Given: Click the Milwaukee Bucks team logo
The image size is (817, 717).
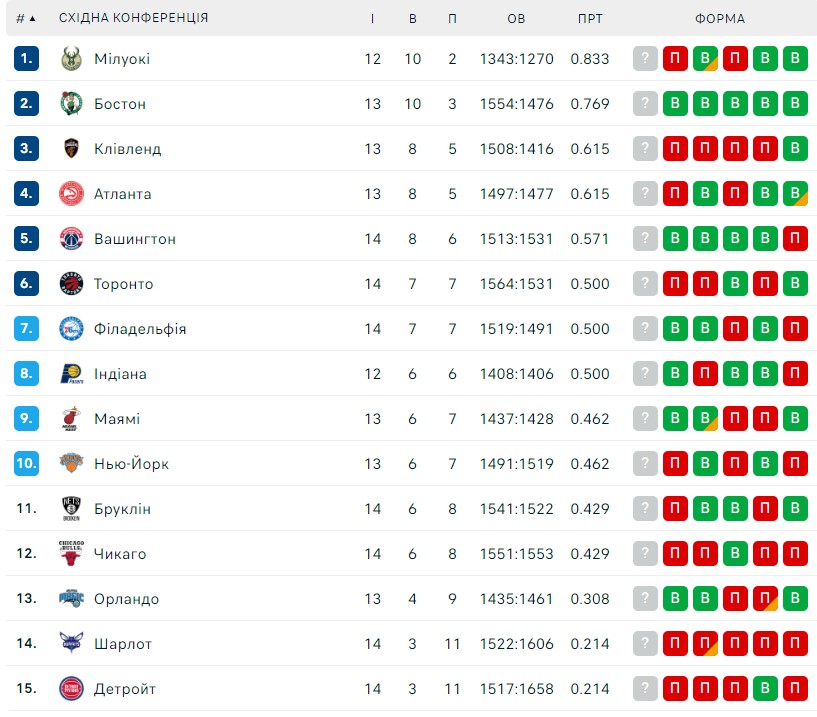Looking at the screenshot, I should tap(71, 58).
